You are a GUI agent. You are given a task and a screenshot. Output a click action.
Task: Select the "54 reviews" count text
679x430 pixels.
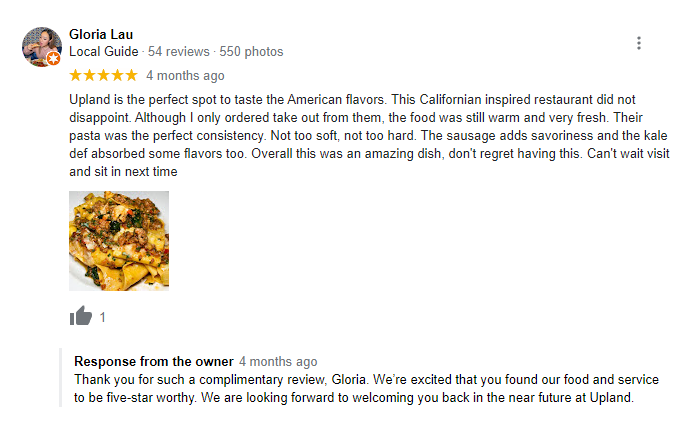179,51
